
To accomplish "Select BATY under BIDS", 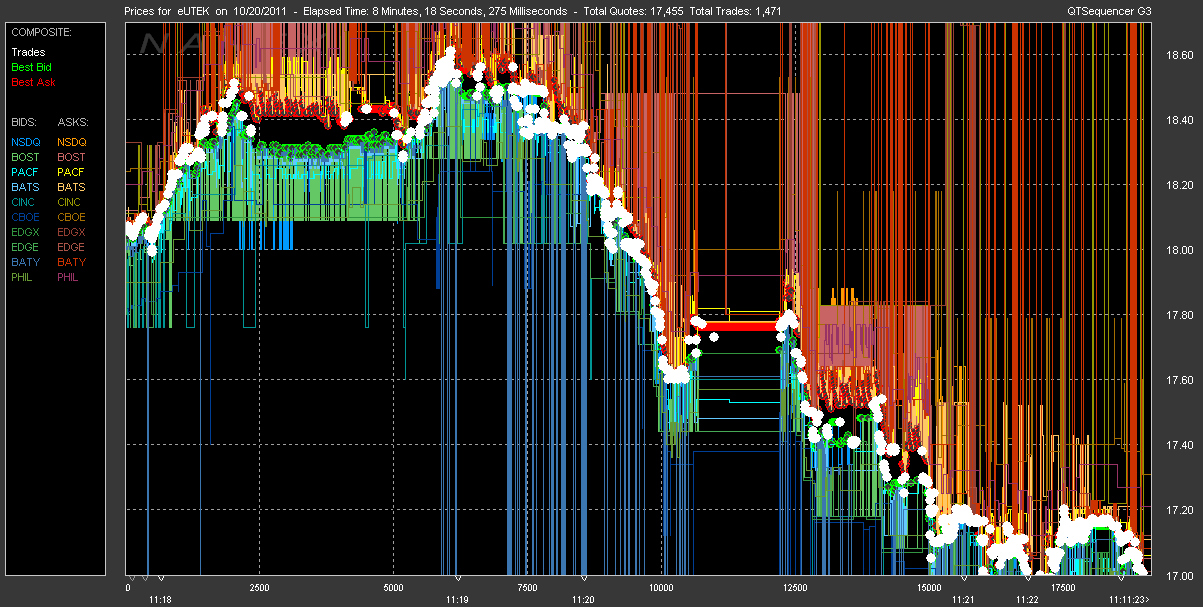I will tap(25, 262).
